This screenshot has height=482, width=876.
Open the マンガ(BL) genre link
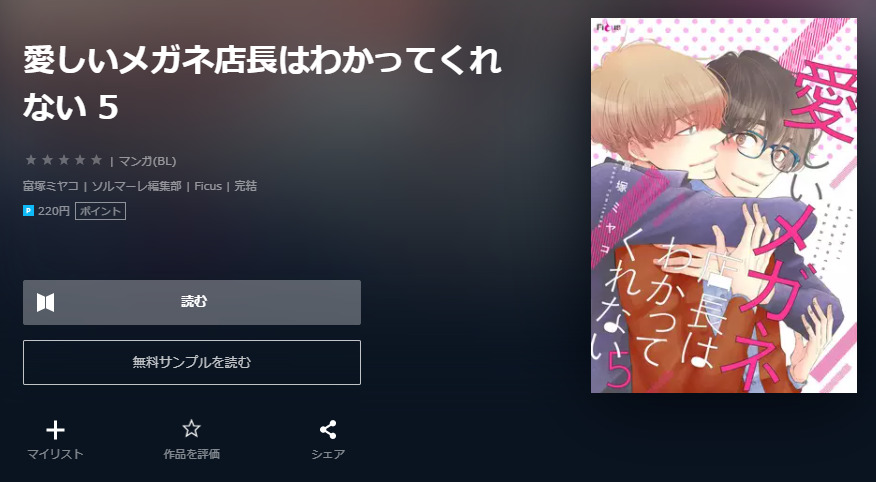coord(147,161)
